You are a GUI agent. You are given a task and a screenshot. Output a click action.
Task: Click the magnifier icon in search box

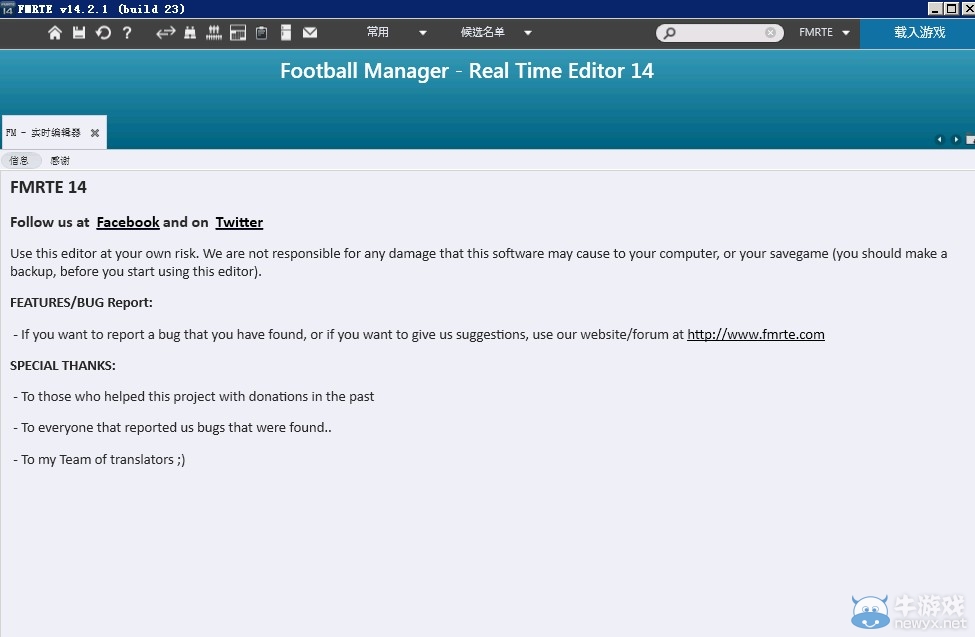click(669, 33)
